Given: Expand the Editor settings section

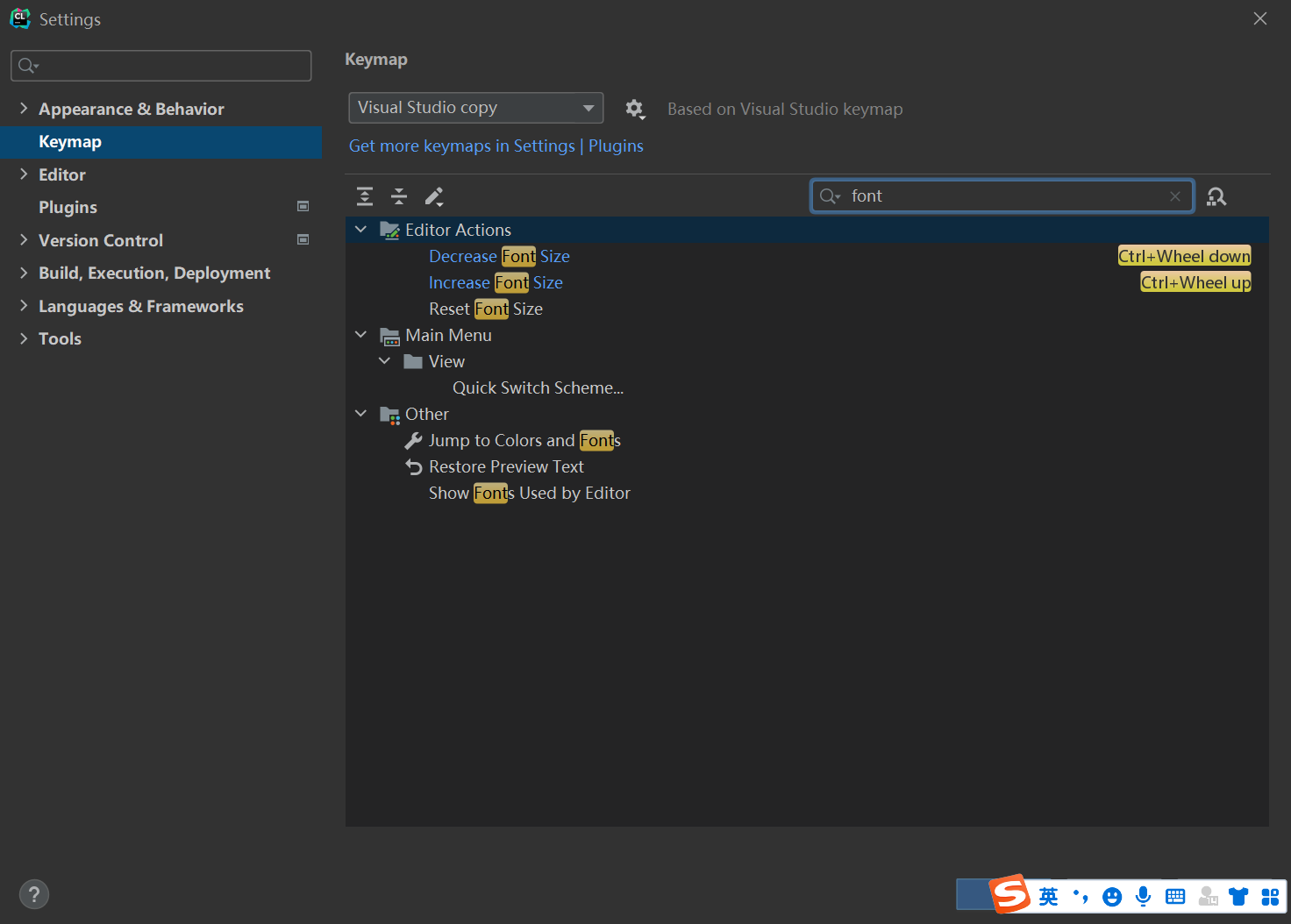Looking at the screenshot, I should pyautogui.click(x=24, y=174).
